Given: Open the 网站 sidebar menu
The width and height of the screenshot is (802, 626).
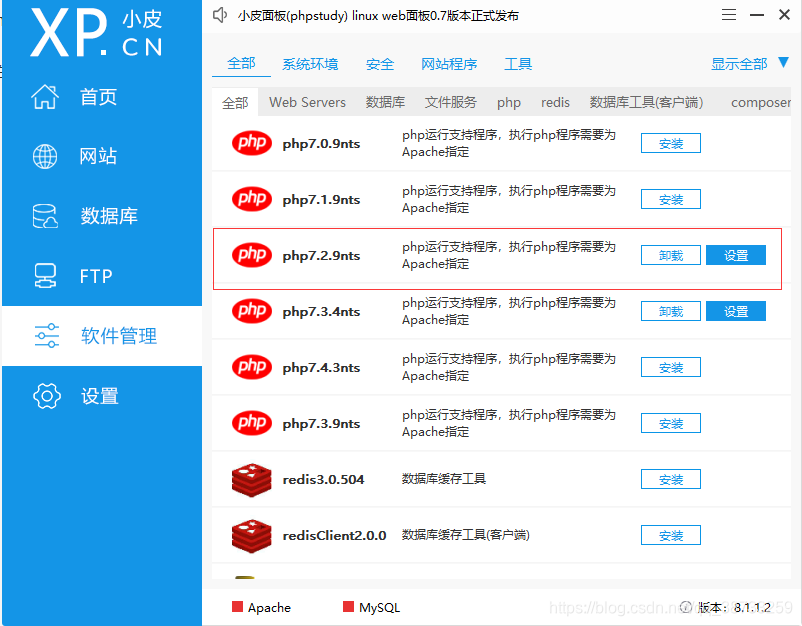Looking at the screenshot, I should (102, 156).
